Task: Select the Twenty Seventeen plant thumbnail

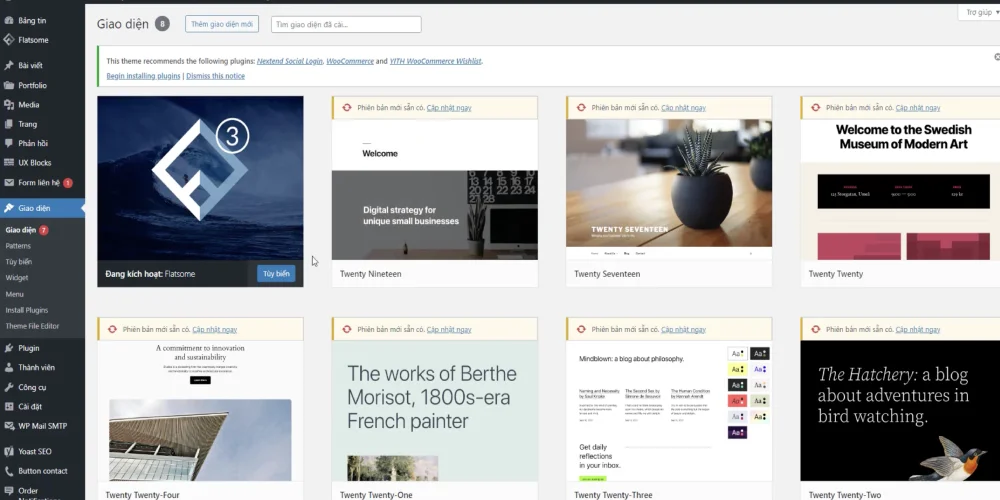Action: click(669, 189)
